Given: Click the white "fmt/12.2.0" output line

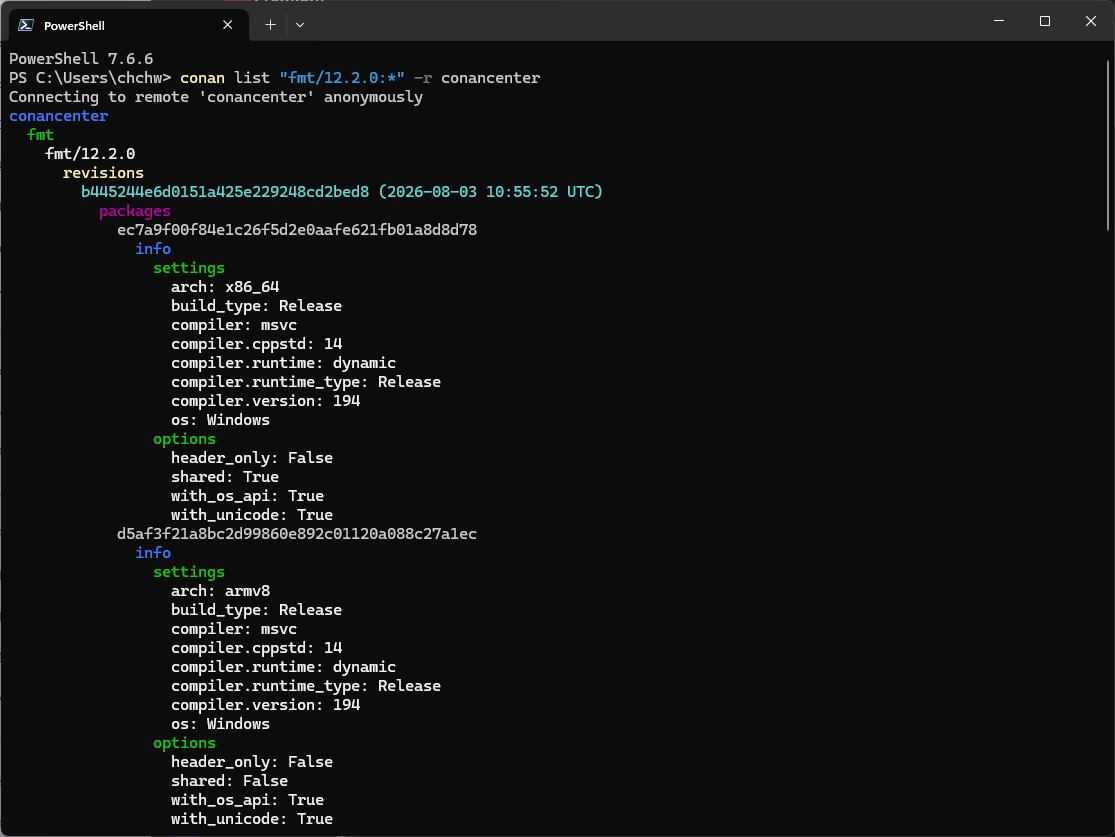Looking at the screenshot, I should [x=90, y=154].
